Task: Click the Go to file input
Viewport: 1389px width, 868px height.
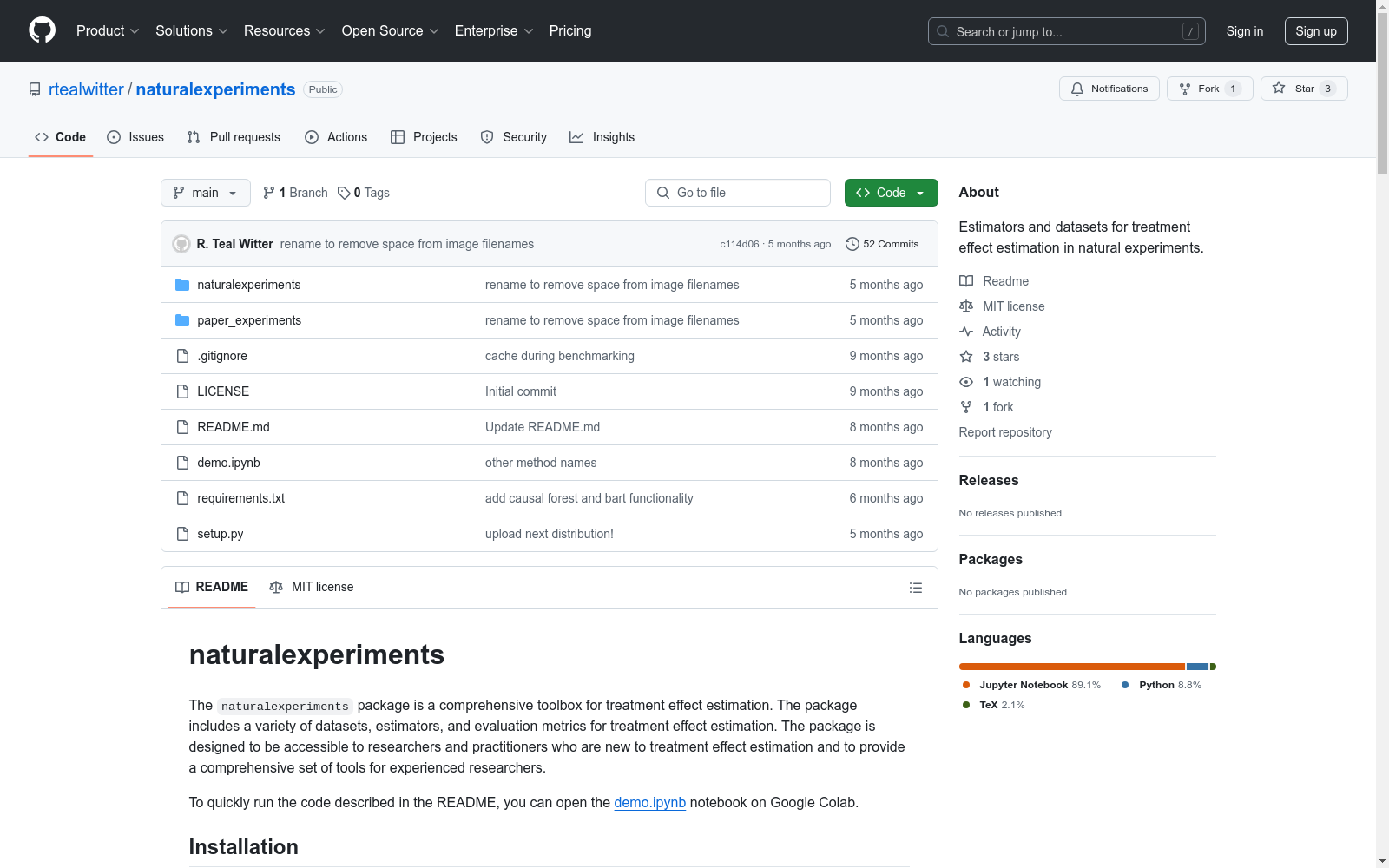Action: click(738, 193)
